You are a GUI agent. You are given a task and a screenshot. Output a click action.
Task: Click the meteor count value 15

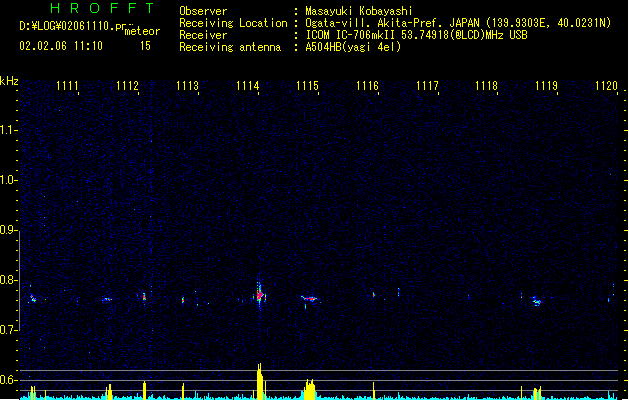(x=145, y=46)
